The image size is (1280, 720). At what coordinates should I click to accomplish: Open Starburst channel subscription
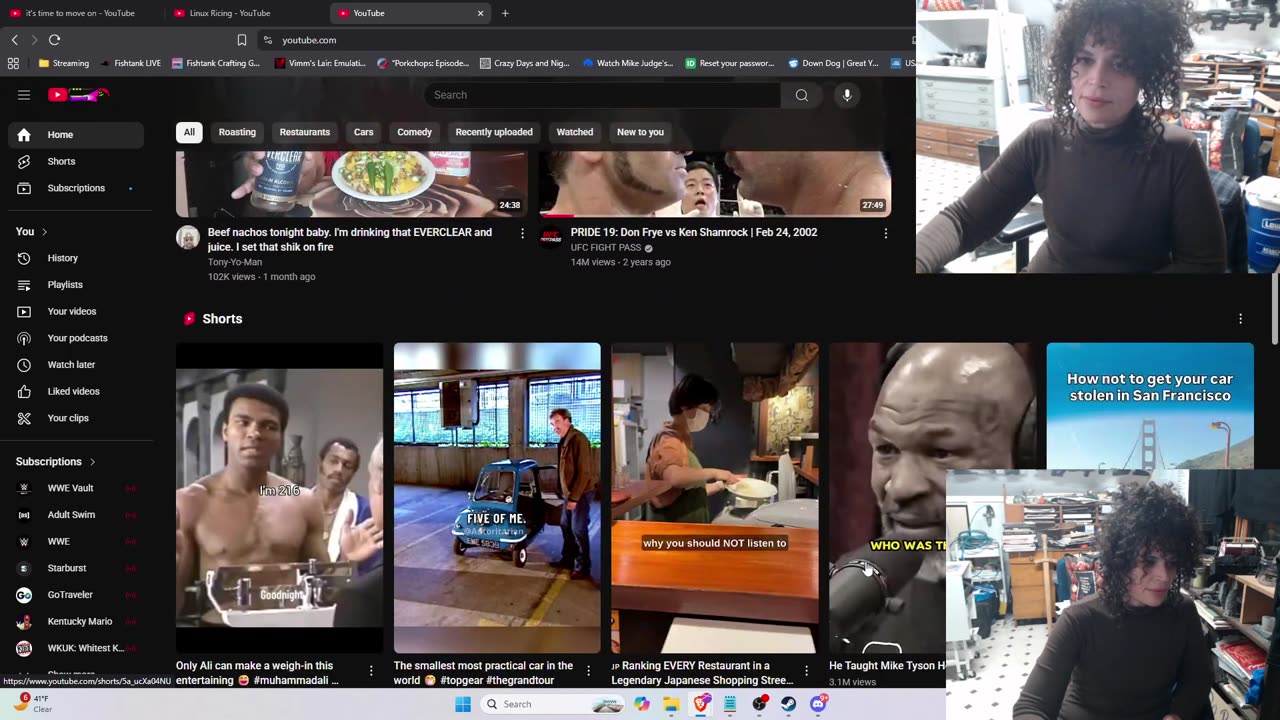coord(77,568)
